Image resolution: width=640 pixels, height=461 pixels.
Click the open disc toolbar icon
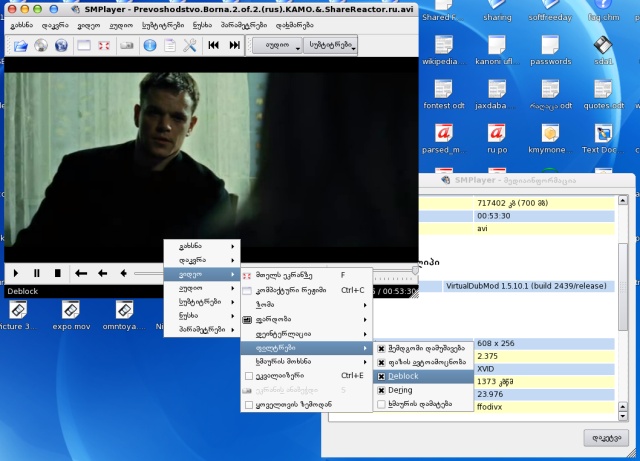[x=41, y=45]
